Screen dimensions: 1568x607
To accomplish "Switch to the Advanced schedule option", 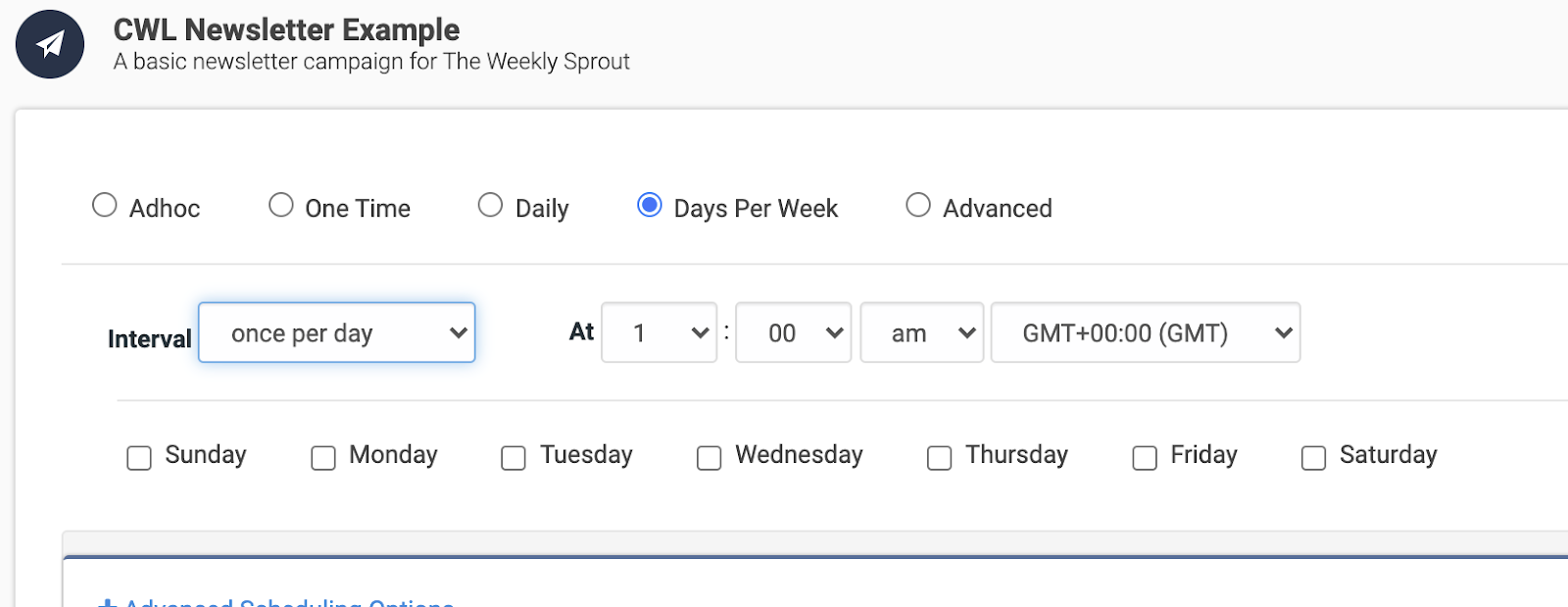I will pyautogui.click(x=918, y=205).
